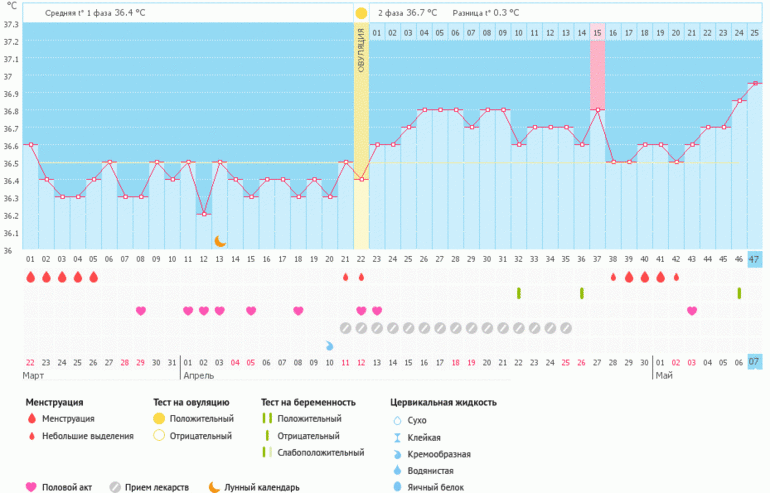Viewport: 770px width, 493px height.
Task: Click the orange moon icon in the chart
Action: click(220, 241)
